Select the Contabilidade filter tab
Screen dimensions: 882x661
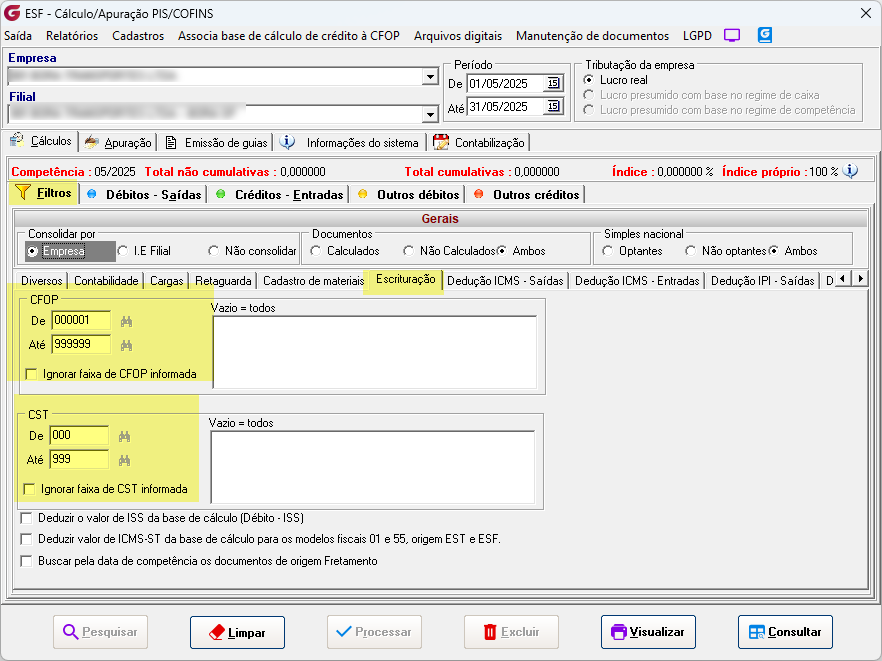click(x=106, y=281)
